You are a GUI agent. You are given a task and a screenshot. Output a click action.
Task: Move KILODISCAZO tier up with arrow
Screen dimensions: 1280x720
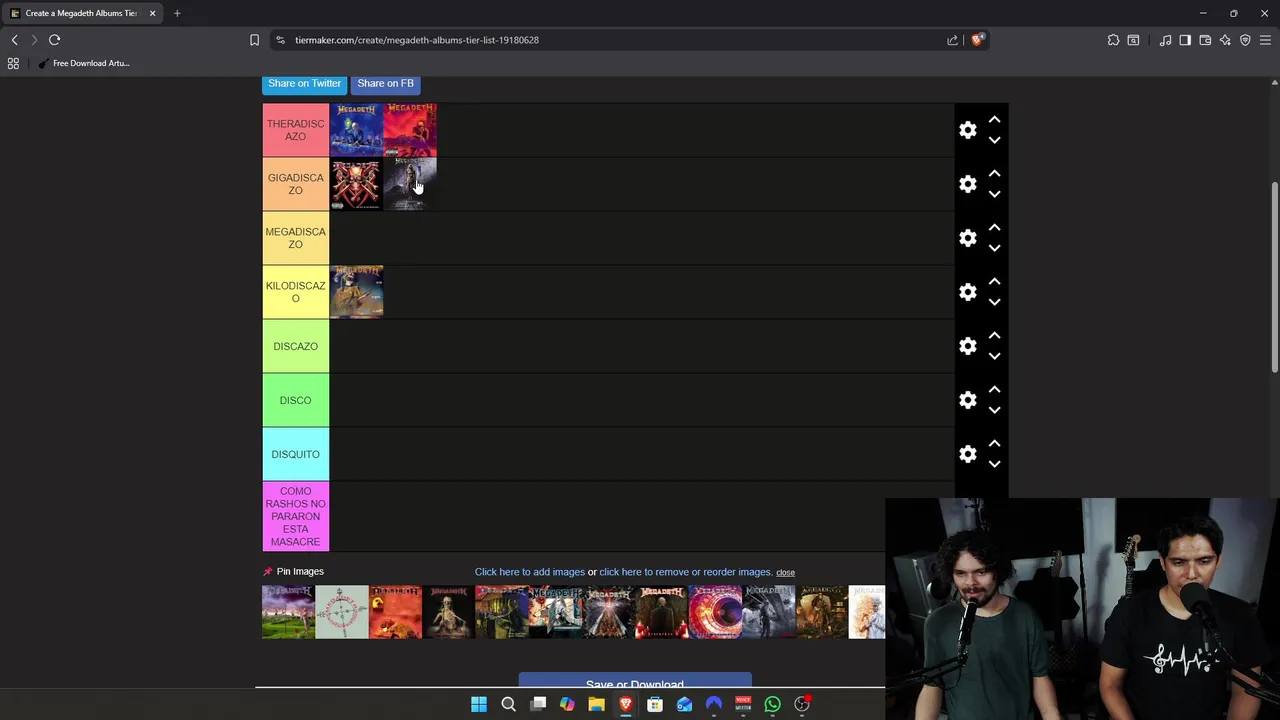(994, 281)
